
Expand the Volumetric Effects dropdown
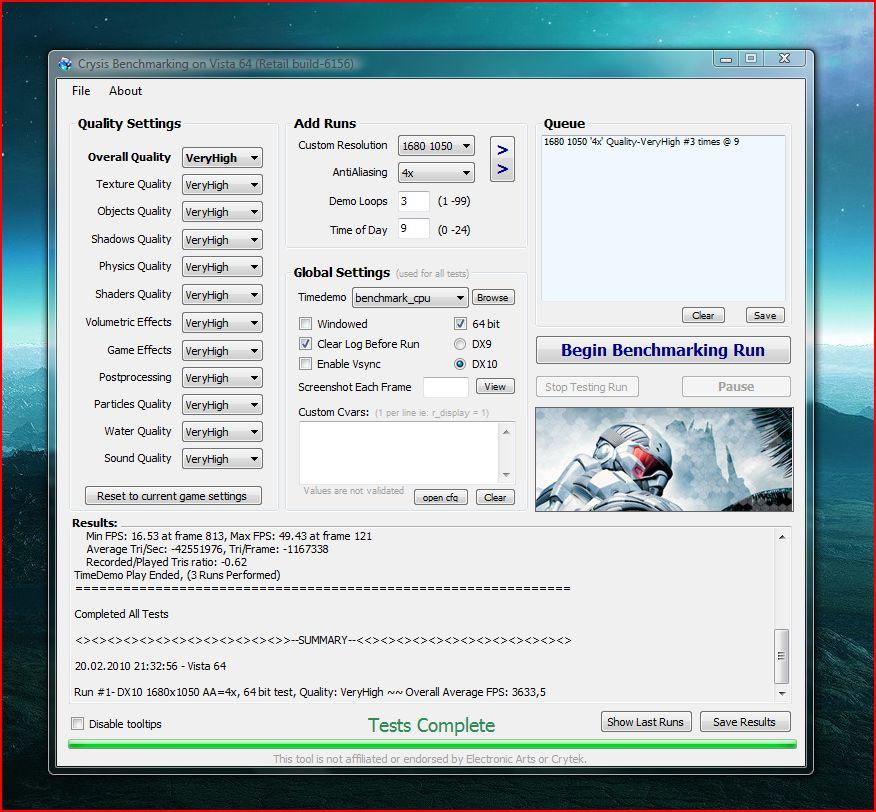[222, 322]
